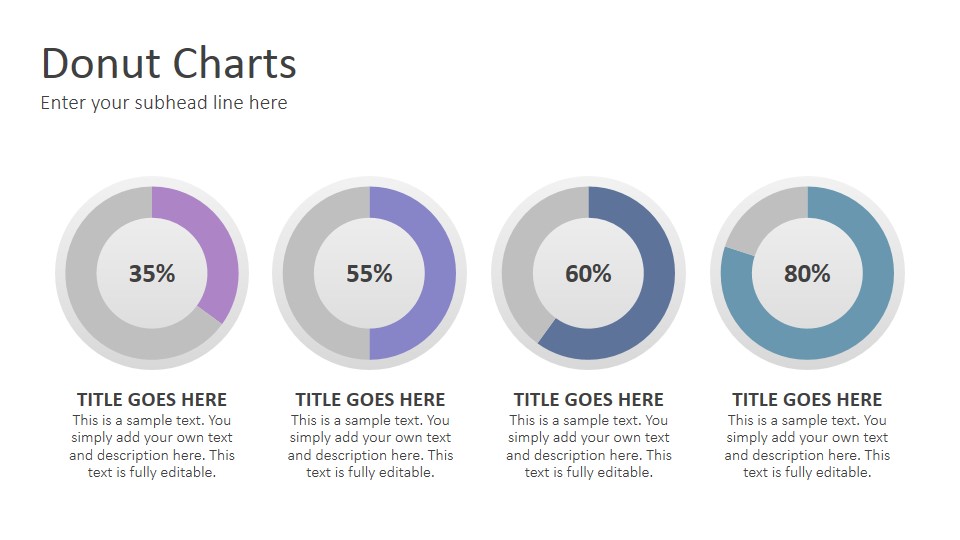Click TITLE GOES HERE under 55% chart
This screenshot has width=960, height=540.
click(370, 400)
